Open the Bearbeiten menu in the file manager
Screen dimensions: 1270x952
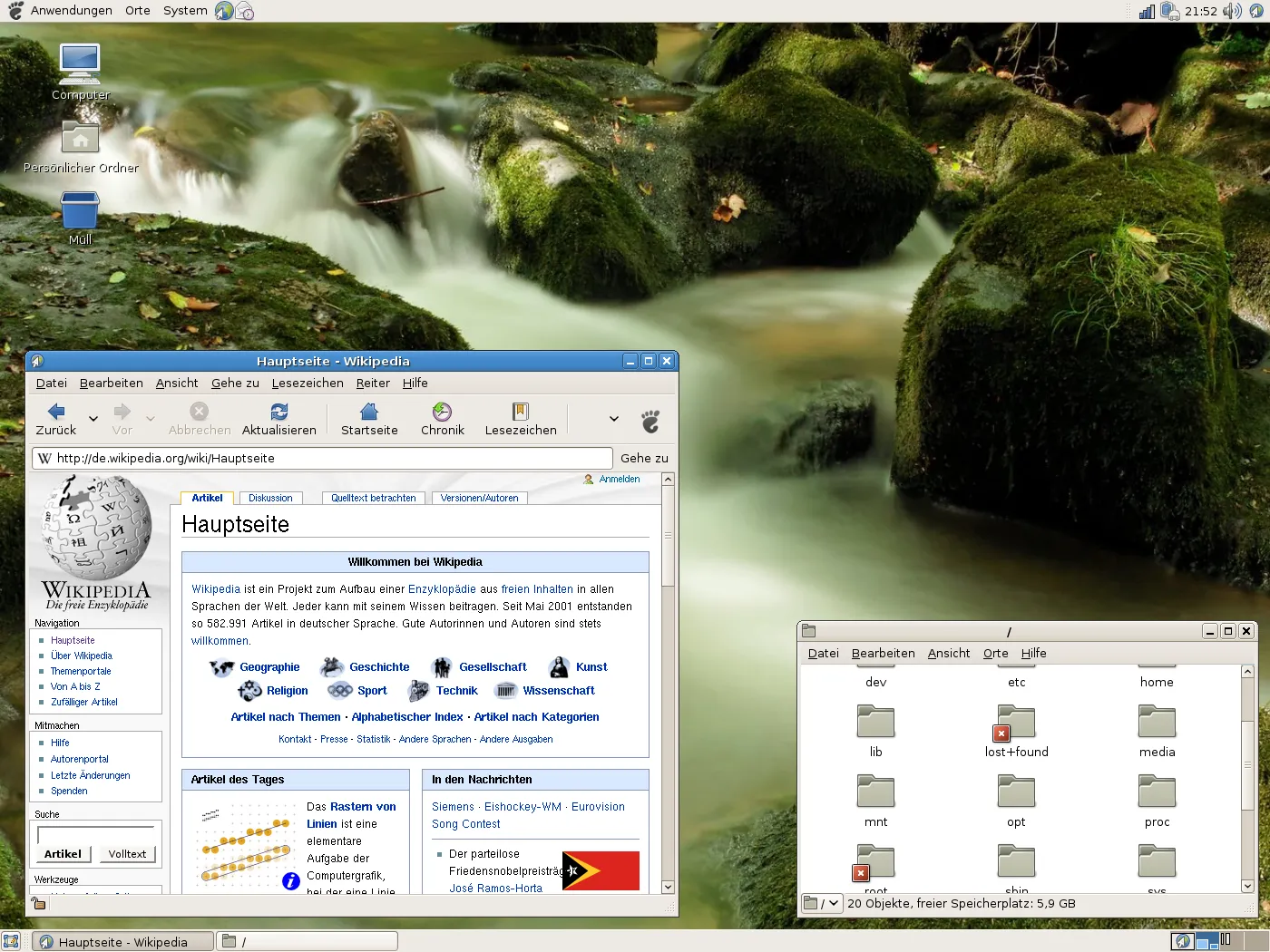(883, 653)
